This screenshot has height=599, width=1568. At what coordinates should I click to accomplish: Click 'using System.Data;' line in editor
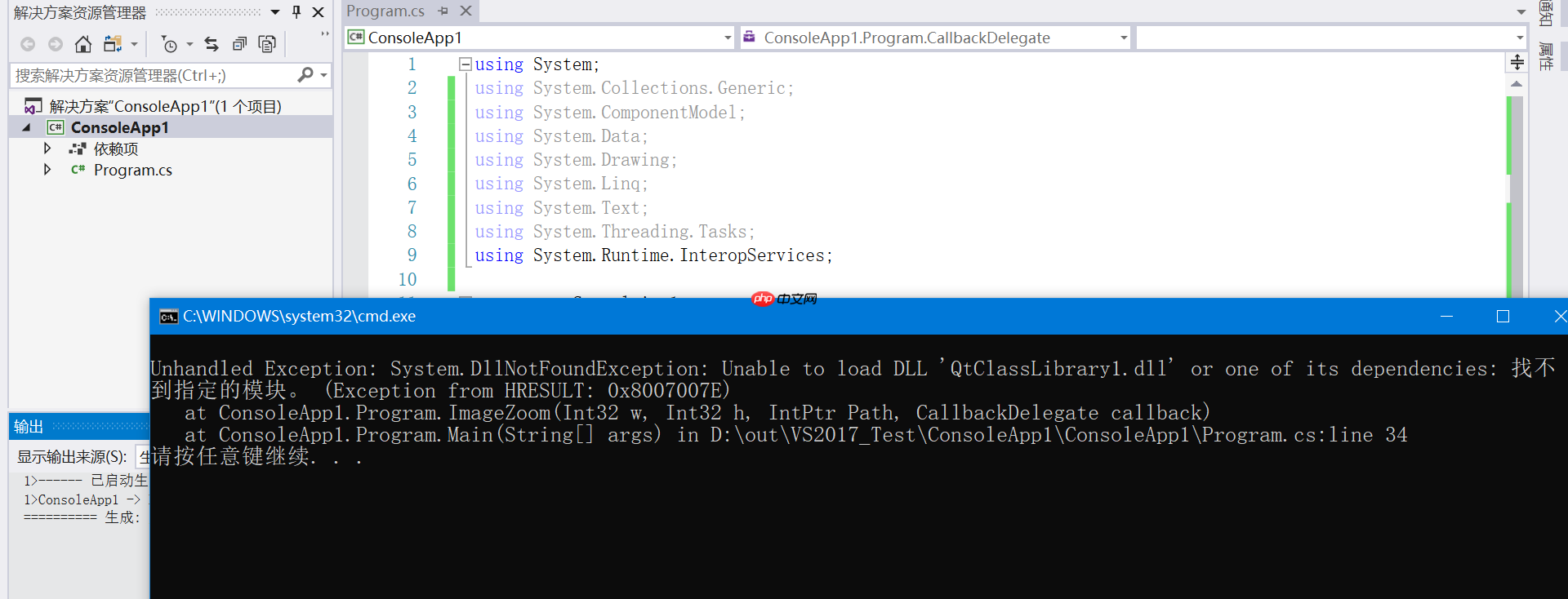click(x=562, y=136)
